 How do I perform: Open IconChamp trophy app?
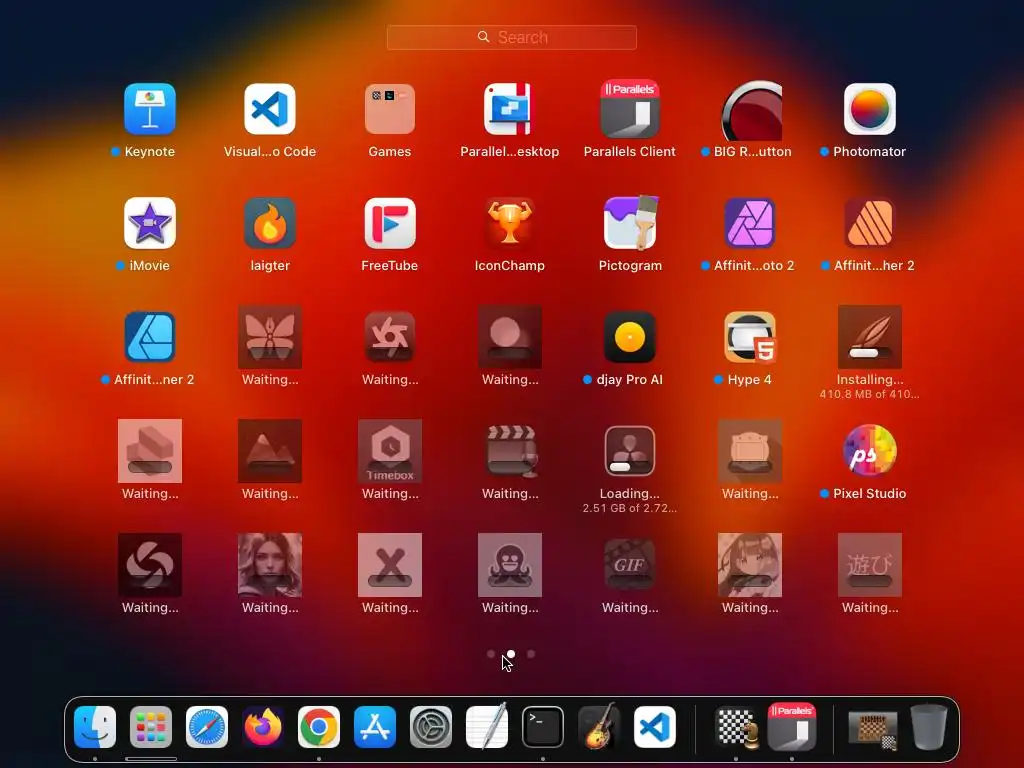point(509,223)
